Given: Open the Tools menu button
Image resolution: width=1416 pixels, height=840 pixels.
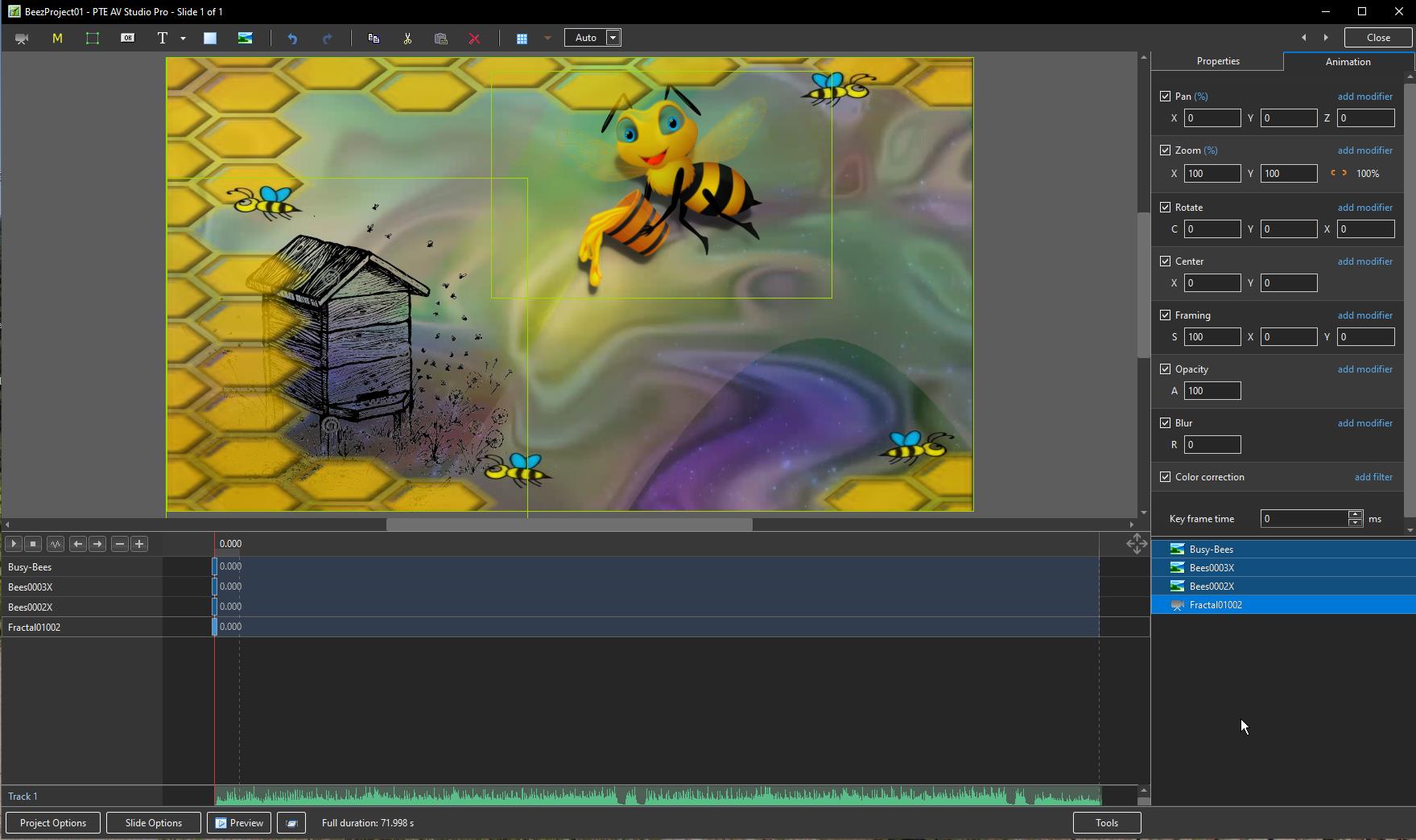Looking at the screenshot, I should [1107, 823].
